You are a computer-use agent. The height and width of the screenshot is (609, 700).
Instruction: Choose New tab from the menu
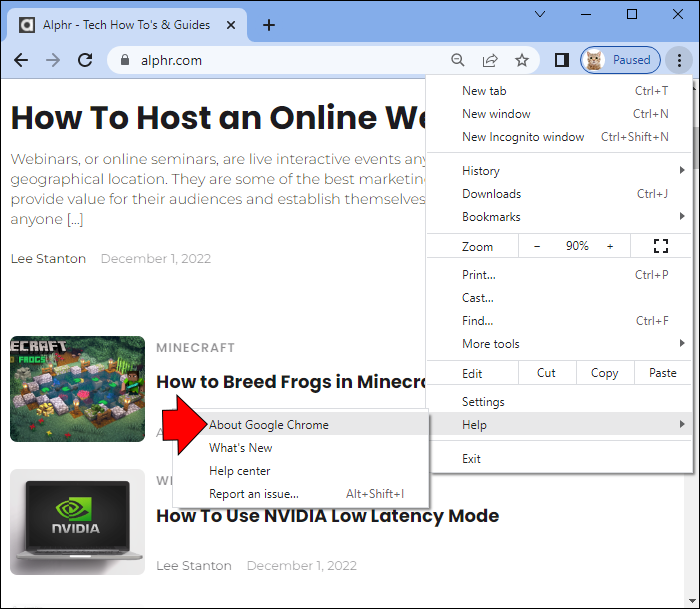[x=559, y=91]
